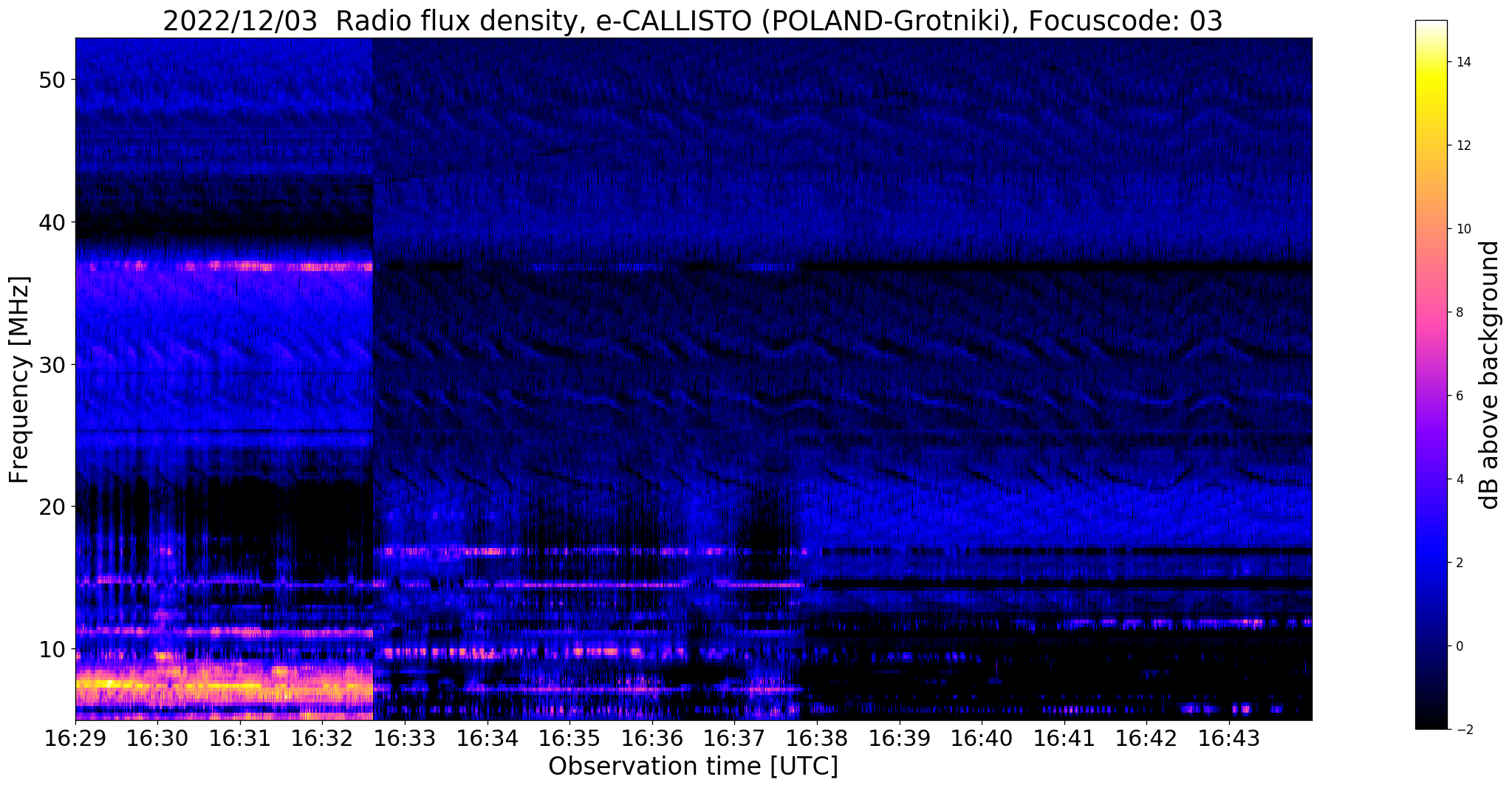
Task: Click the plot title mentioning e-CALLISTO POLAND-Grotniki
Action: [x=692, y=21]
